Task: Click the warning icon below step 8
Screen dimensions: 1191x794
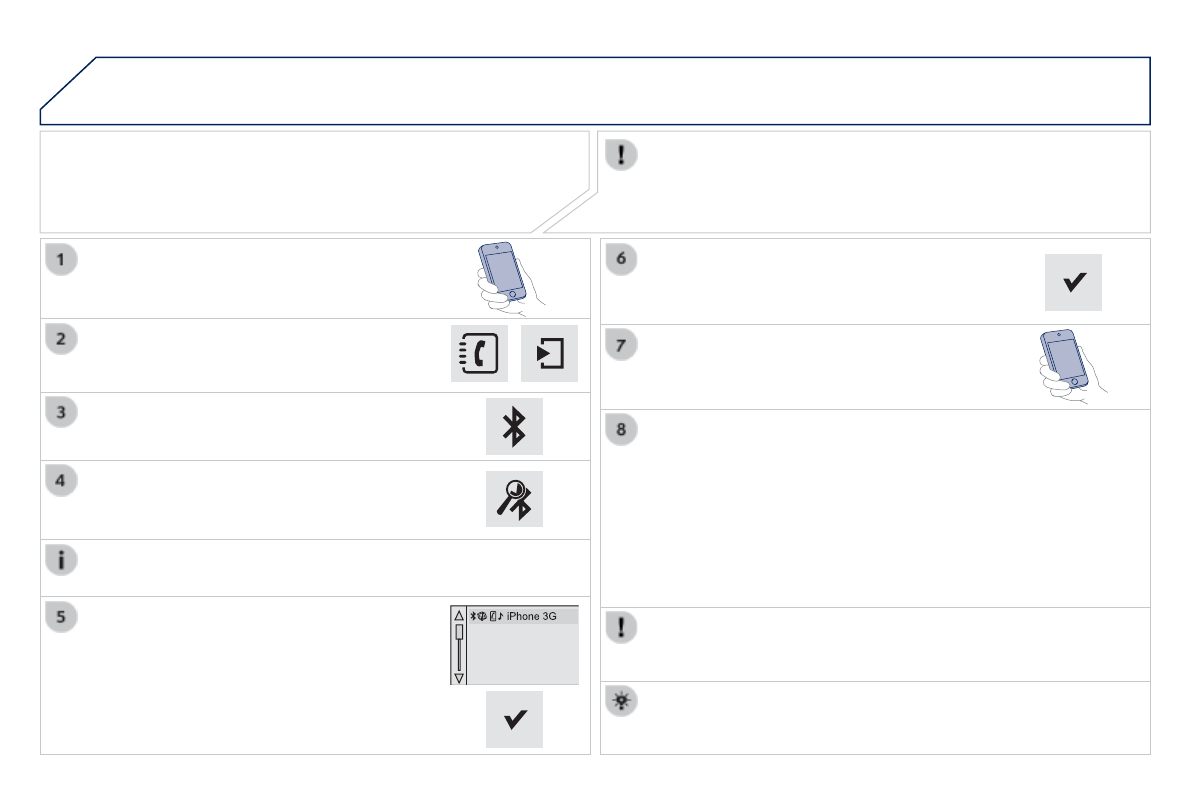Action: coord(622,627)
